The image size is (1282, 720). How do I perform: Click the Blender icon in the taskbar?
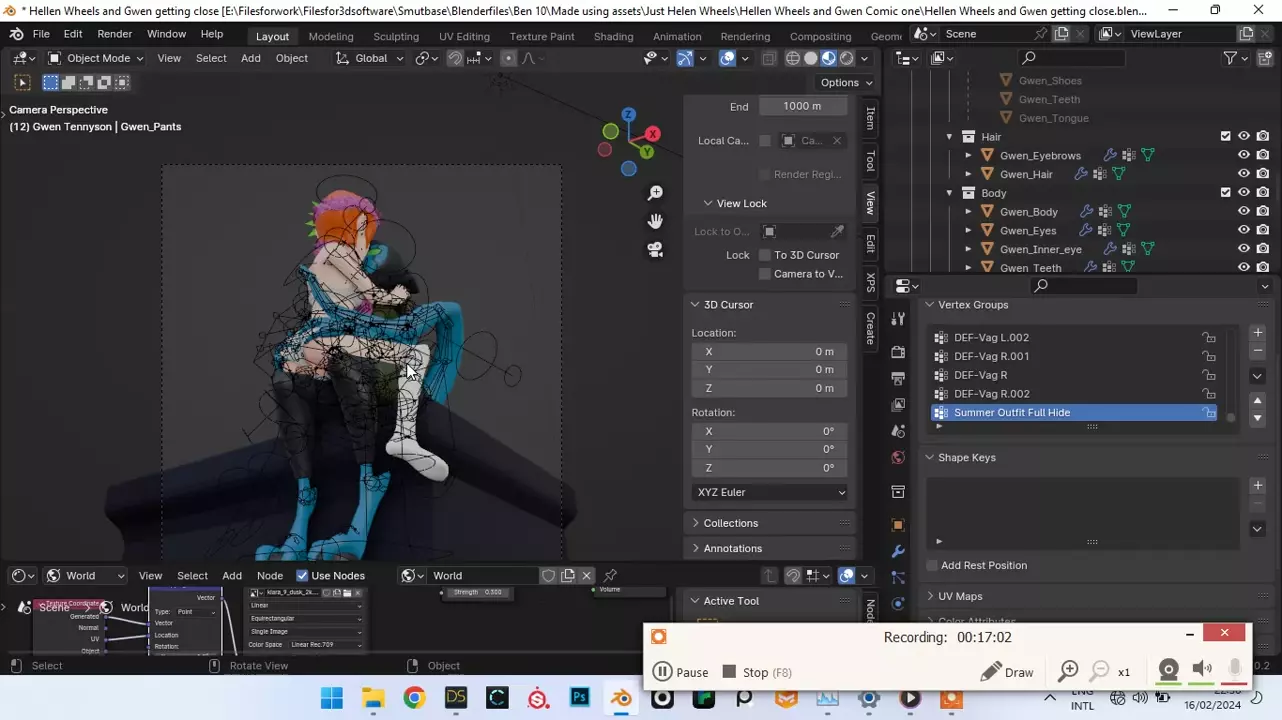[x=621, y=698]
